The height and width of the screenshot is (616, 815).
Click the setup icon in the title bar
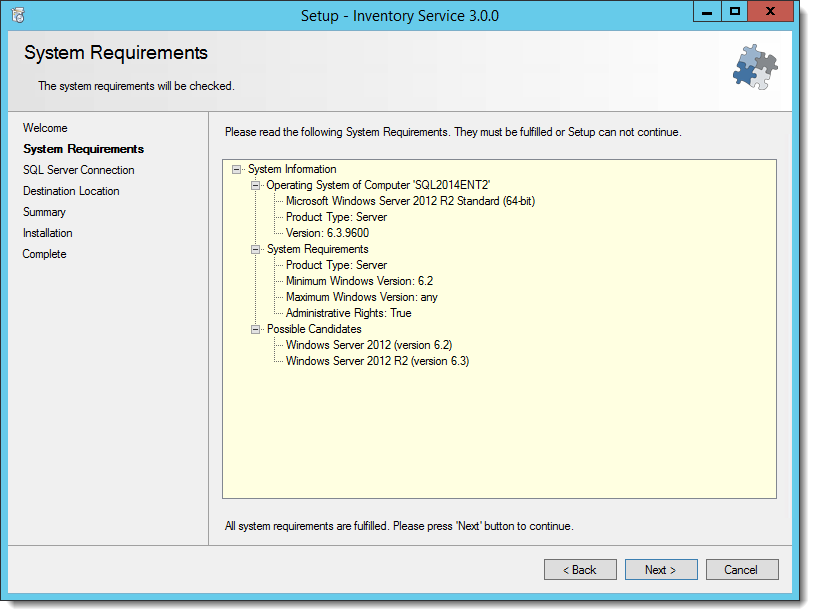18,16
